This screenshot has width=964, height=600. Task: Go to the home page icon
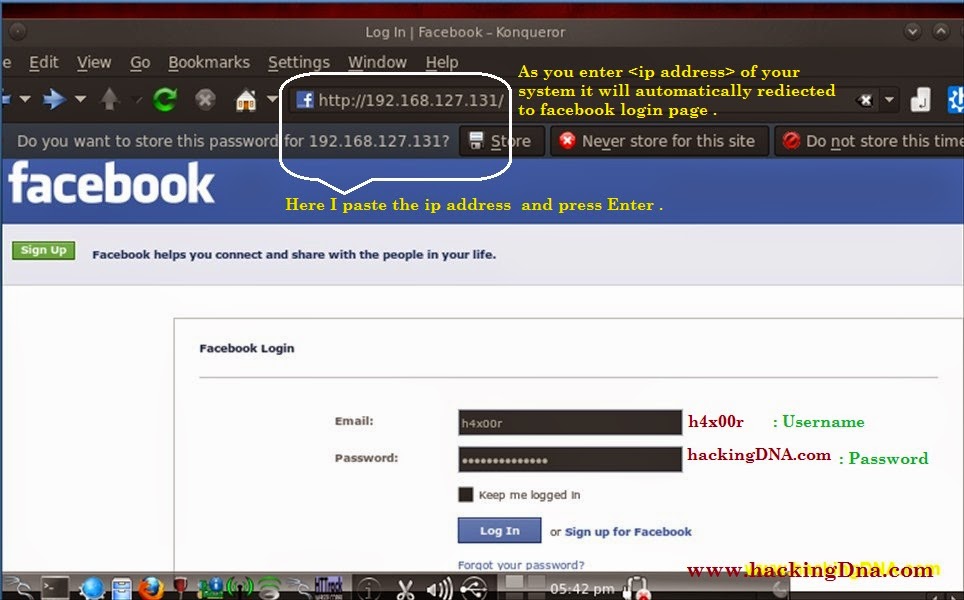[x=246, y=100]
